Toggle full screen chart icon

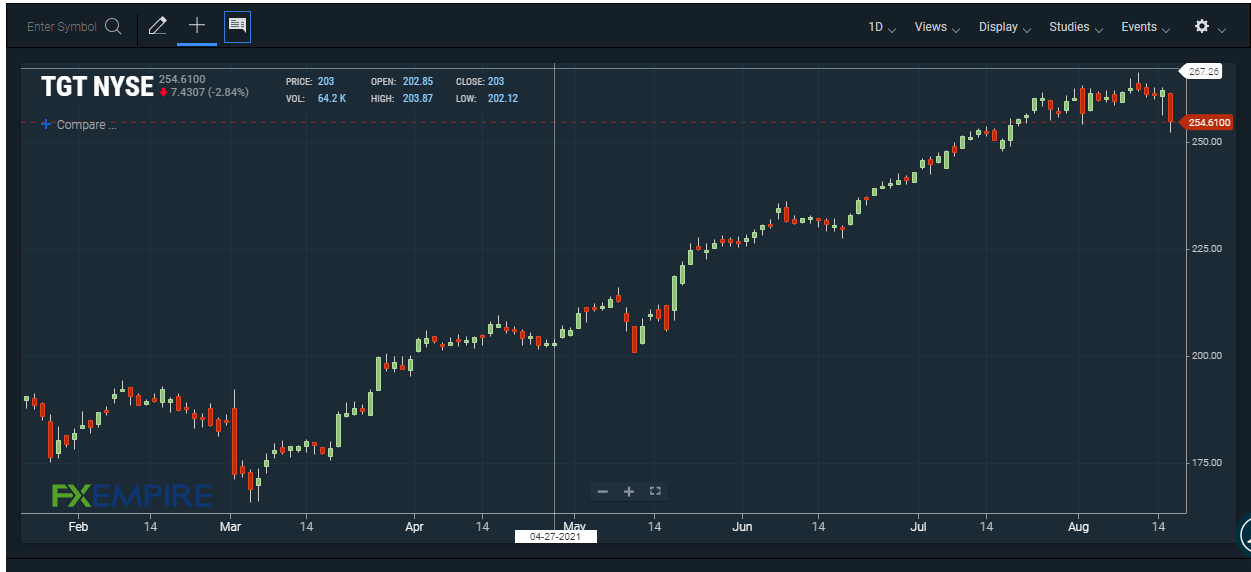click(655, 491)
